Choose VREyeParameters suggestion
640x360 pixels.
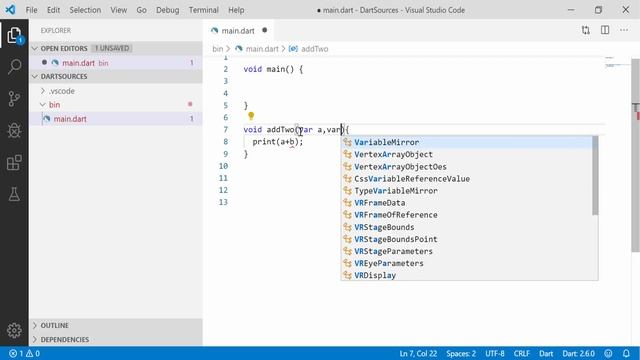pos(467,263)
